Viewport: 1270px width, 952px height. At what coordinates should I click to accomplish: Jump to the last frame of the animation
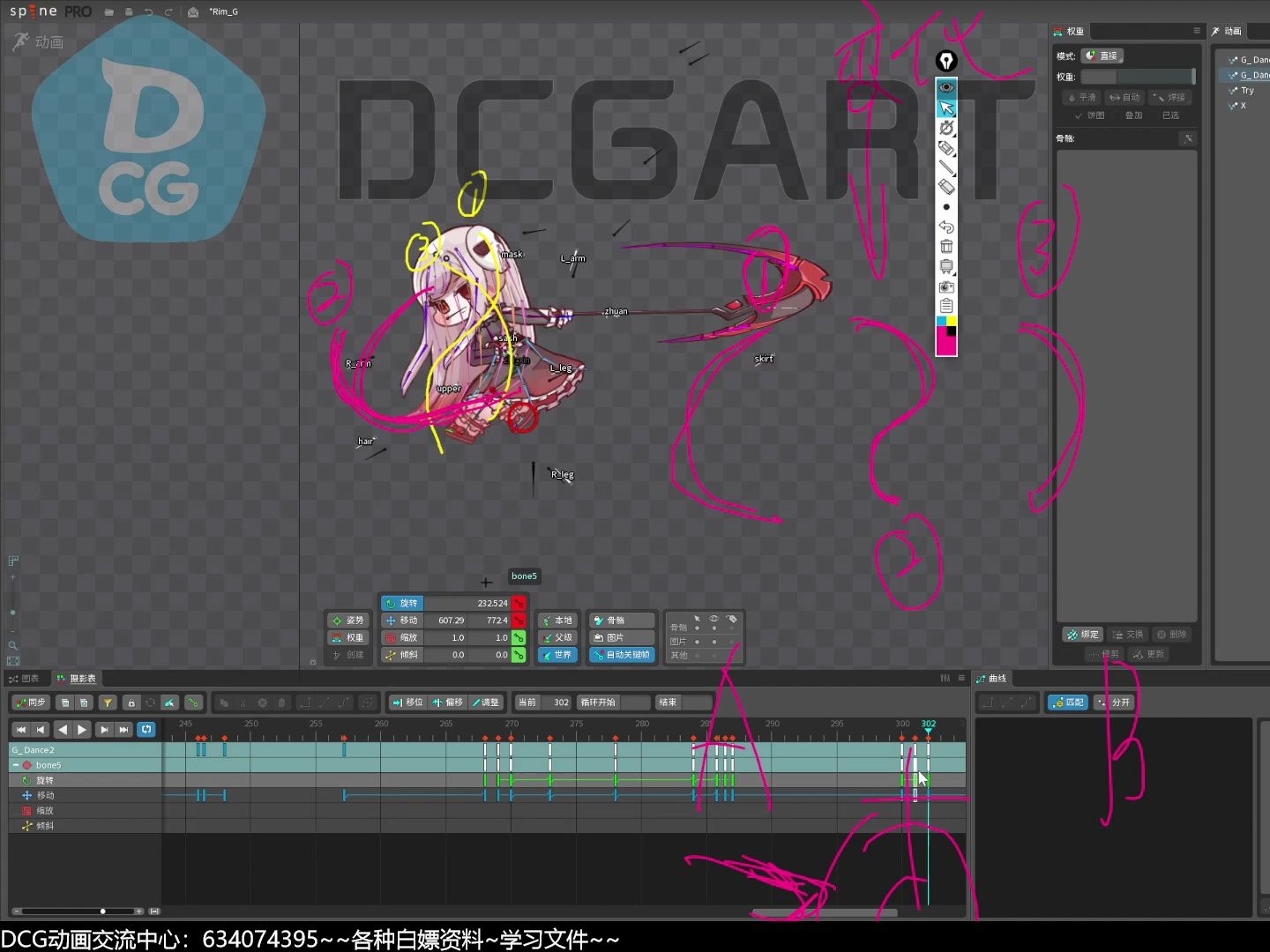click(124, 729)
